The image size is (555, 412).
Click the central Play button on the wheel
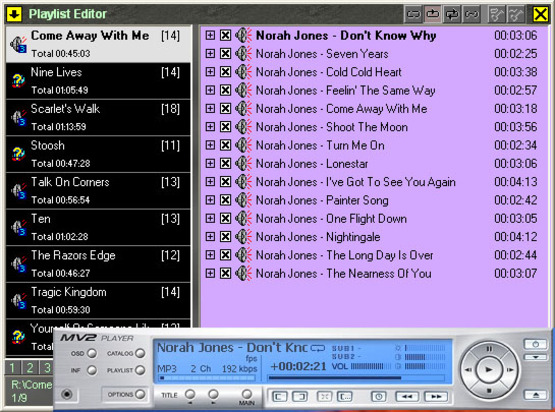[x=489, y=370]
